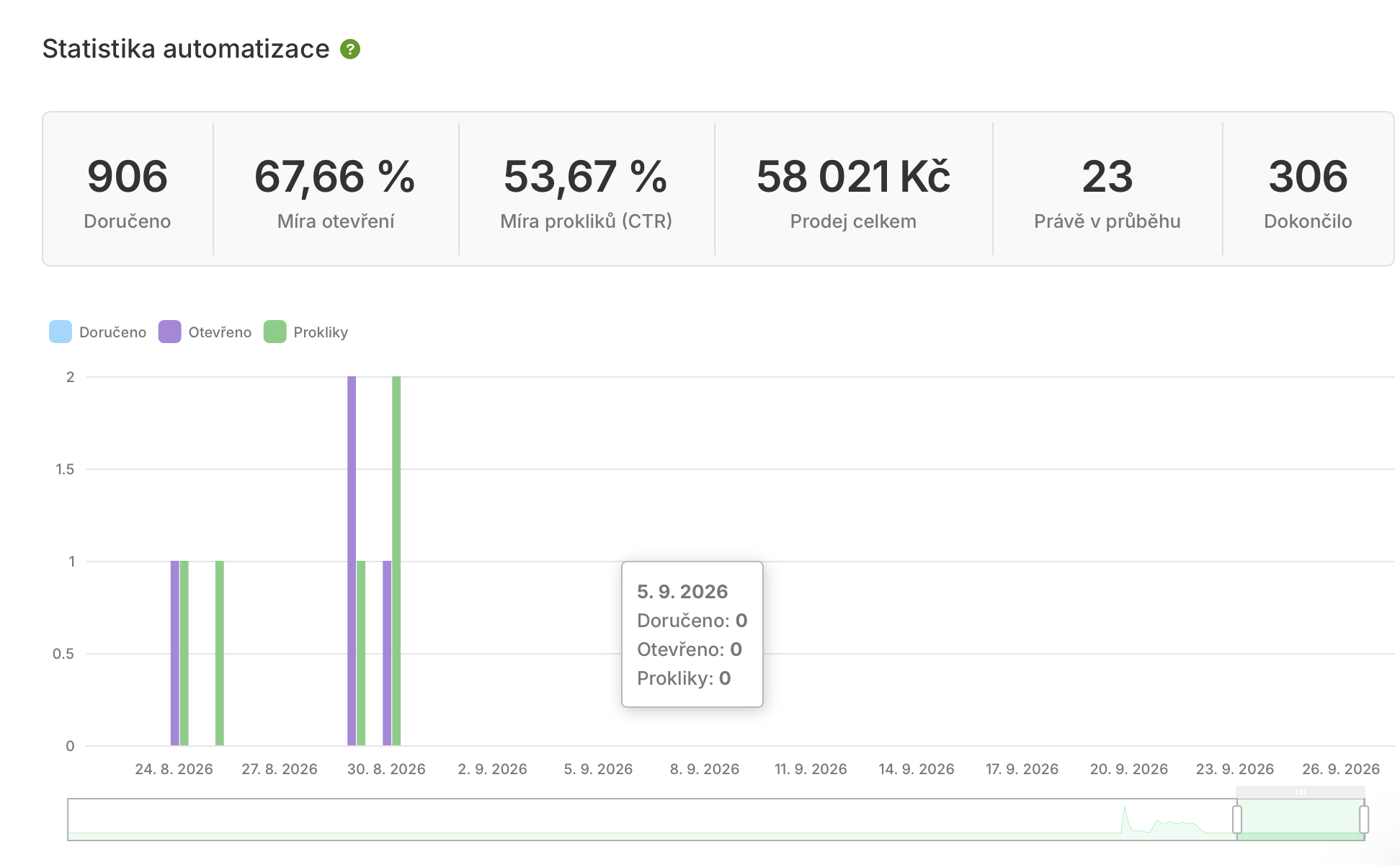Viewport: 1400px width, 865px height.
Task: Open the green help question-mark icon
Action: point(350,49)
